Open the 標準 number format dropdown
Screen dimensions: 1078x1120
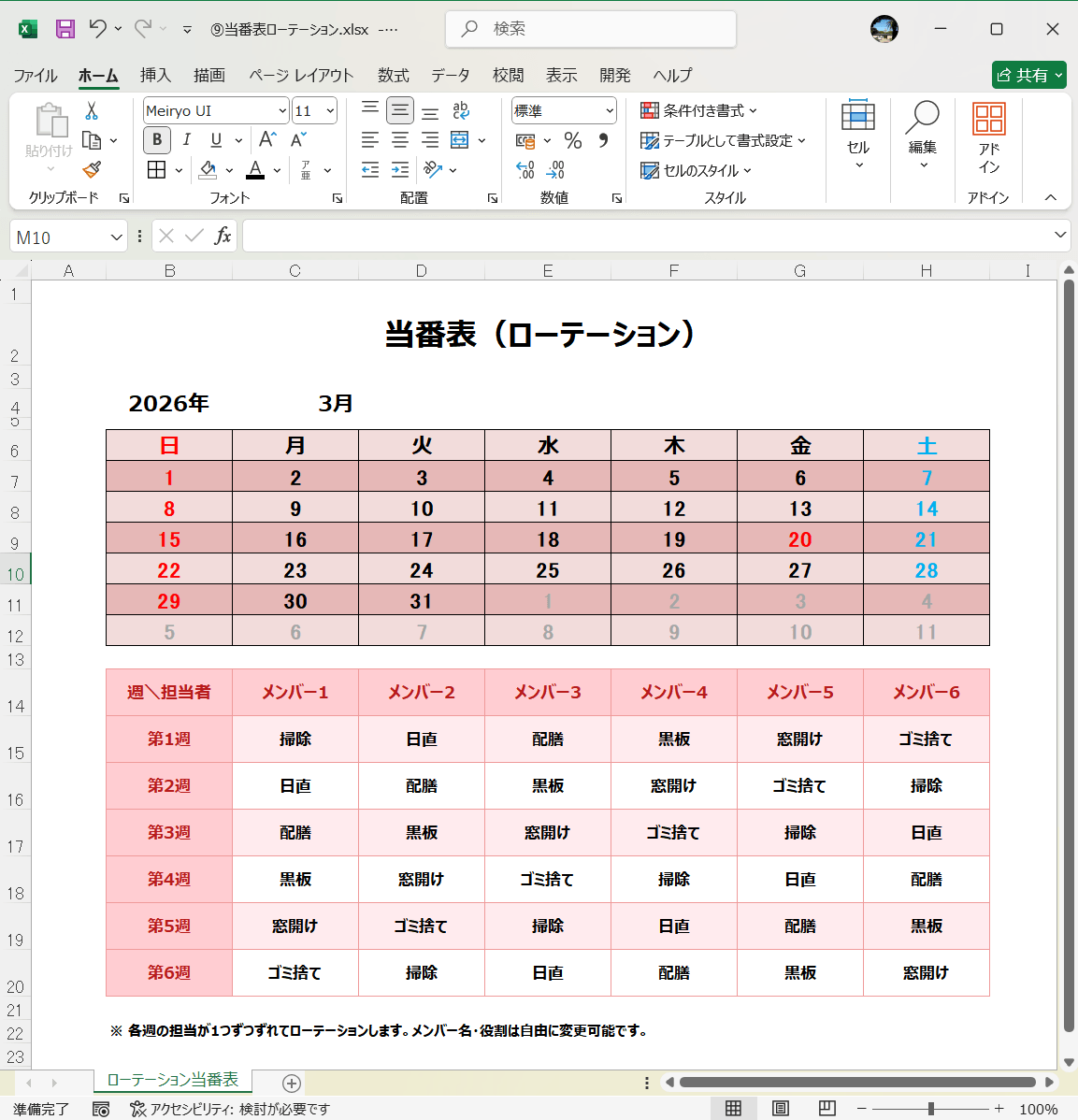564,110
